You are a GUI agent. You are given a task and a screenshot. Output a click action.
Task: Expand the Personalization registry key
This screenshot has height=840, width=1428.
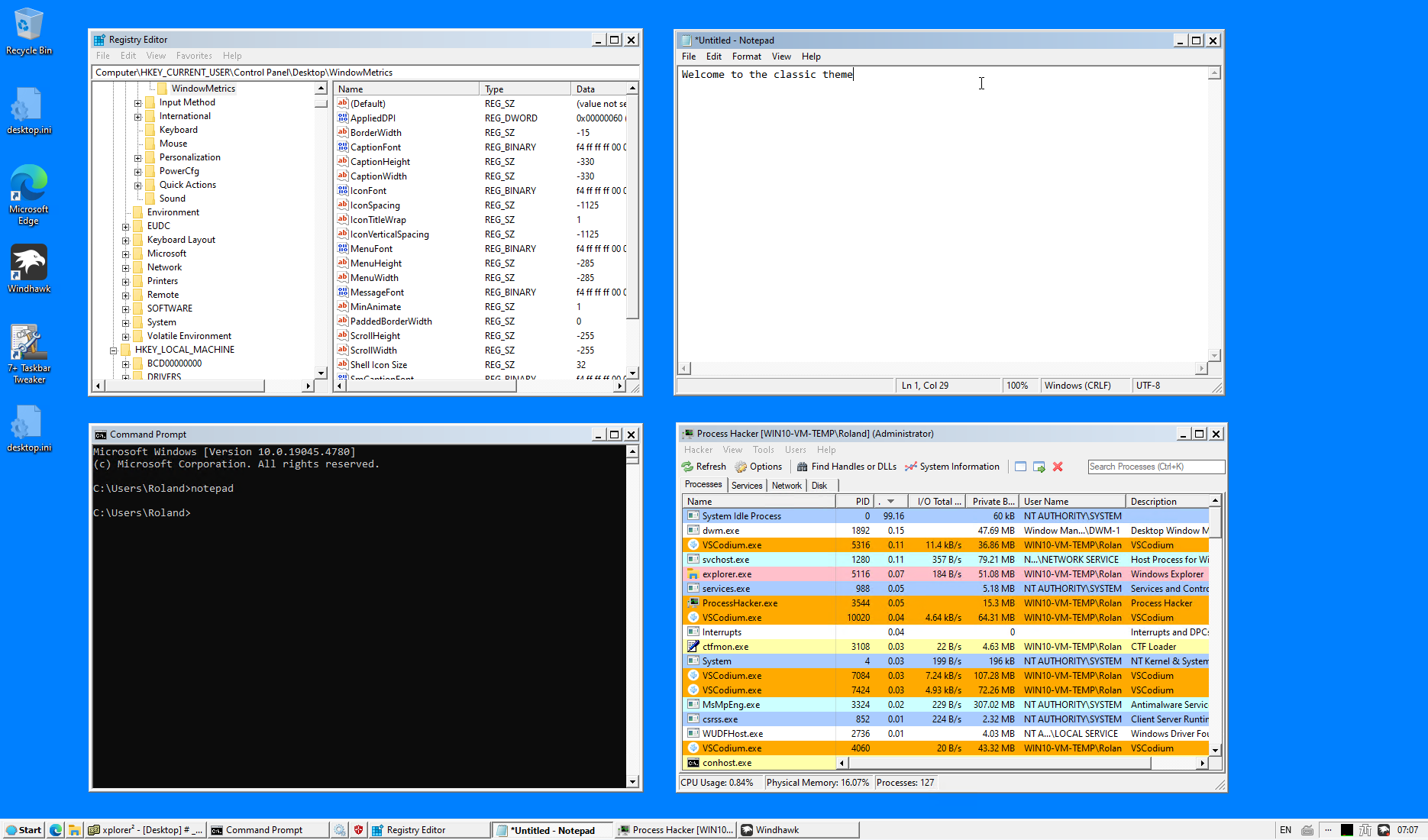pyautogui.click(x=137, y=157)
